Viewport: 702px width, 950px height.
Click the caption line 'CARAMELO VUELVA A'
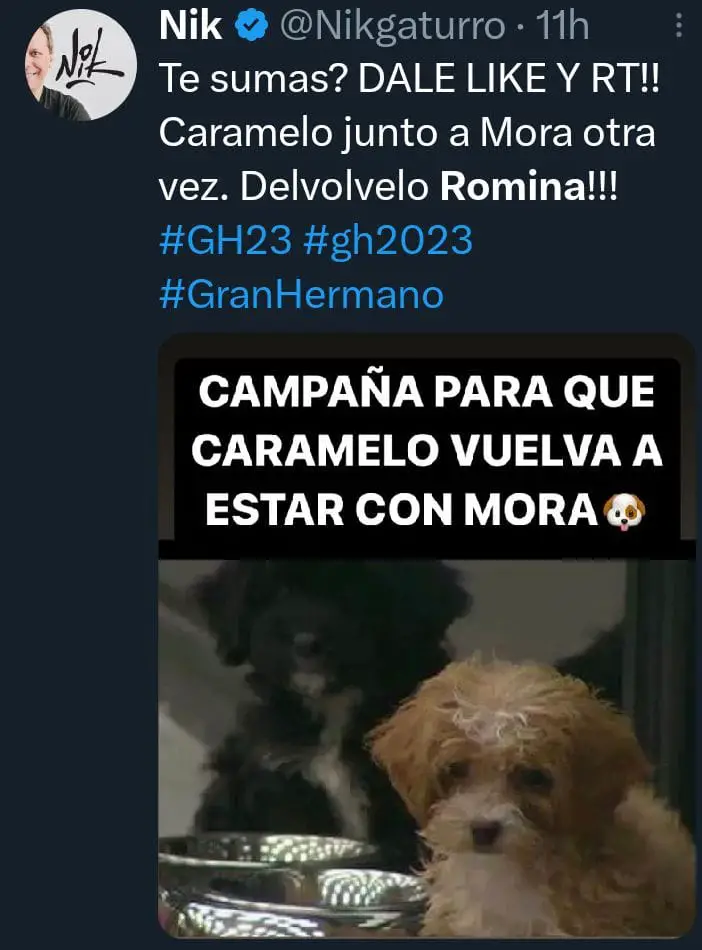point(427,451)
